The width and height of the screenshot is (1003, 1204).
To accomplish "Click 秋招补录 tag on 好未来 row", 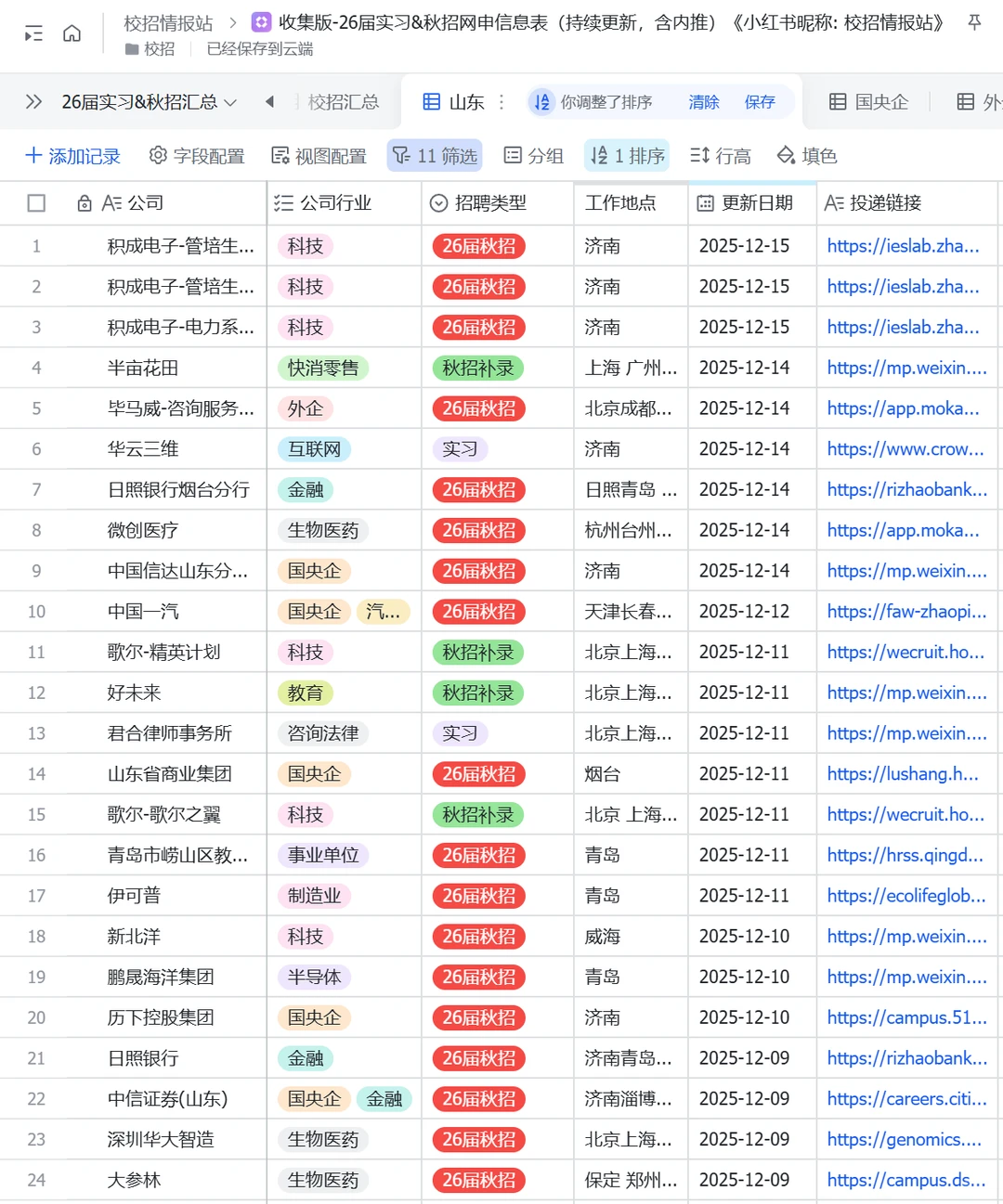I will click(478, 693).
